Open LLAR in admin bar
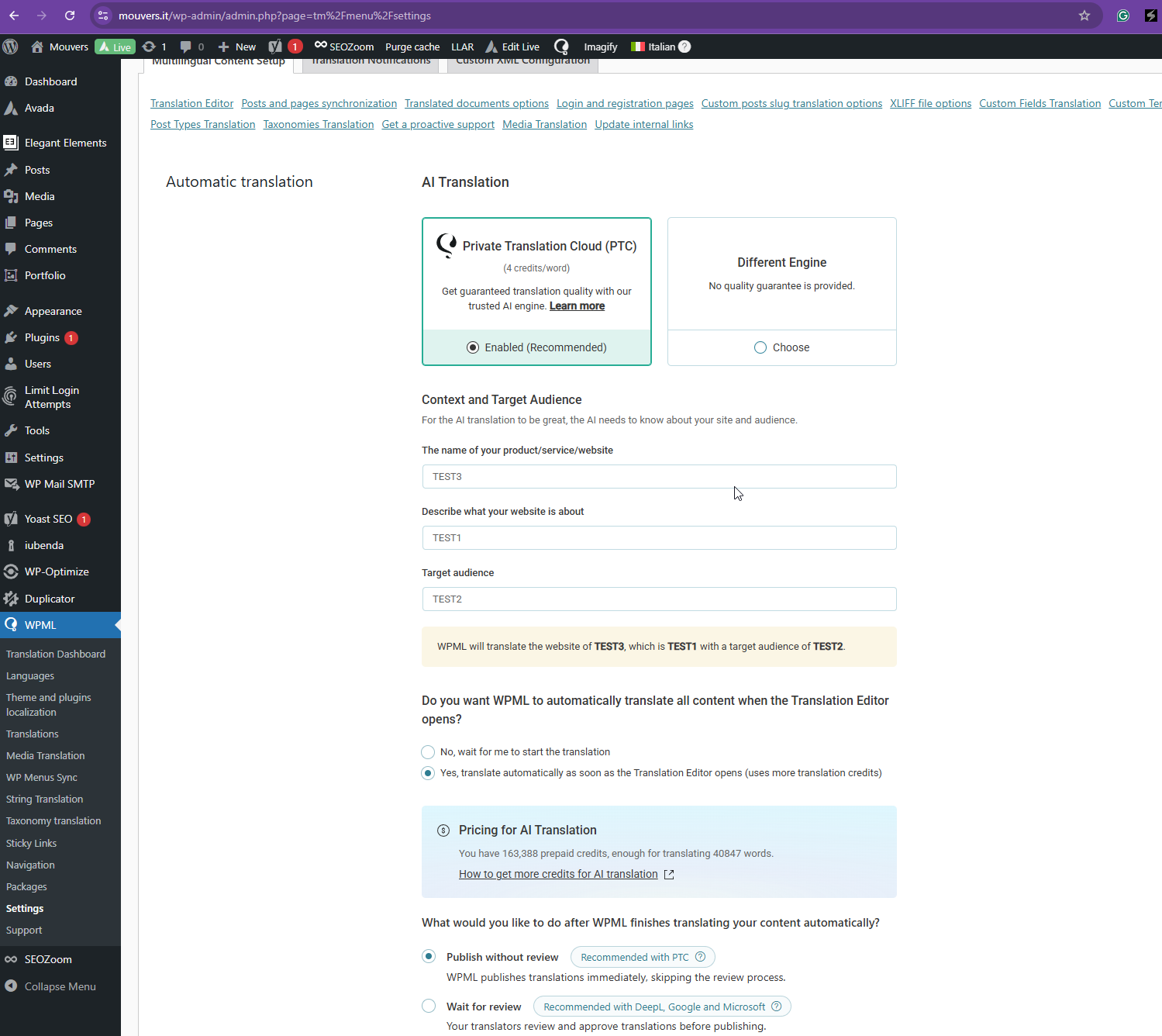The height and width of the screenshot is (1036, 1162). [463, 47]
